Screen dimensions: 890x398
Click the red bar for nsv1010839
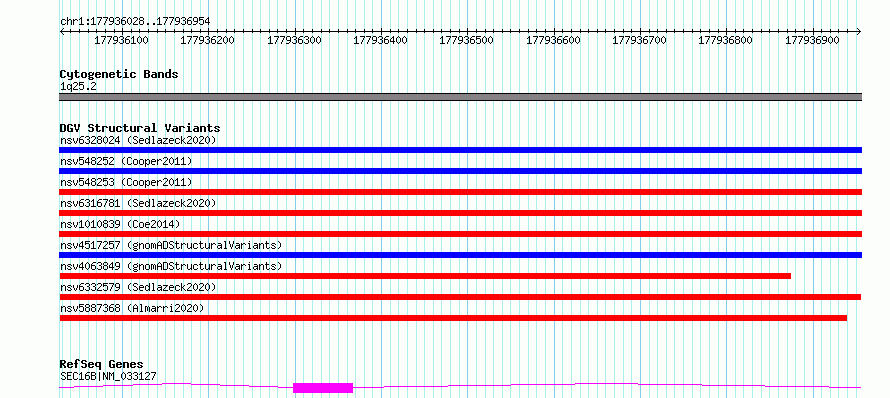tap(461, 234)
